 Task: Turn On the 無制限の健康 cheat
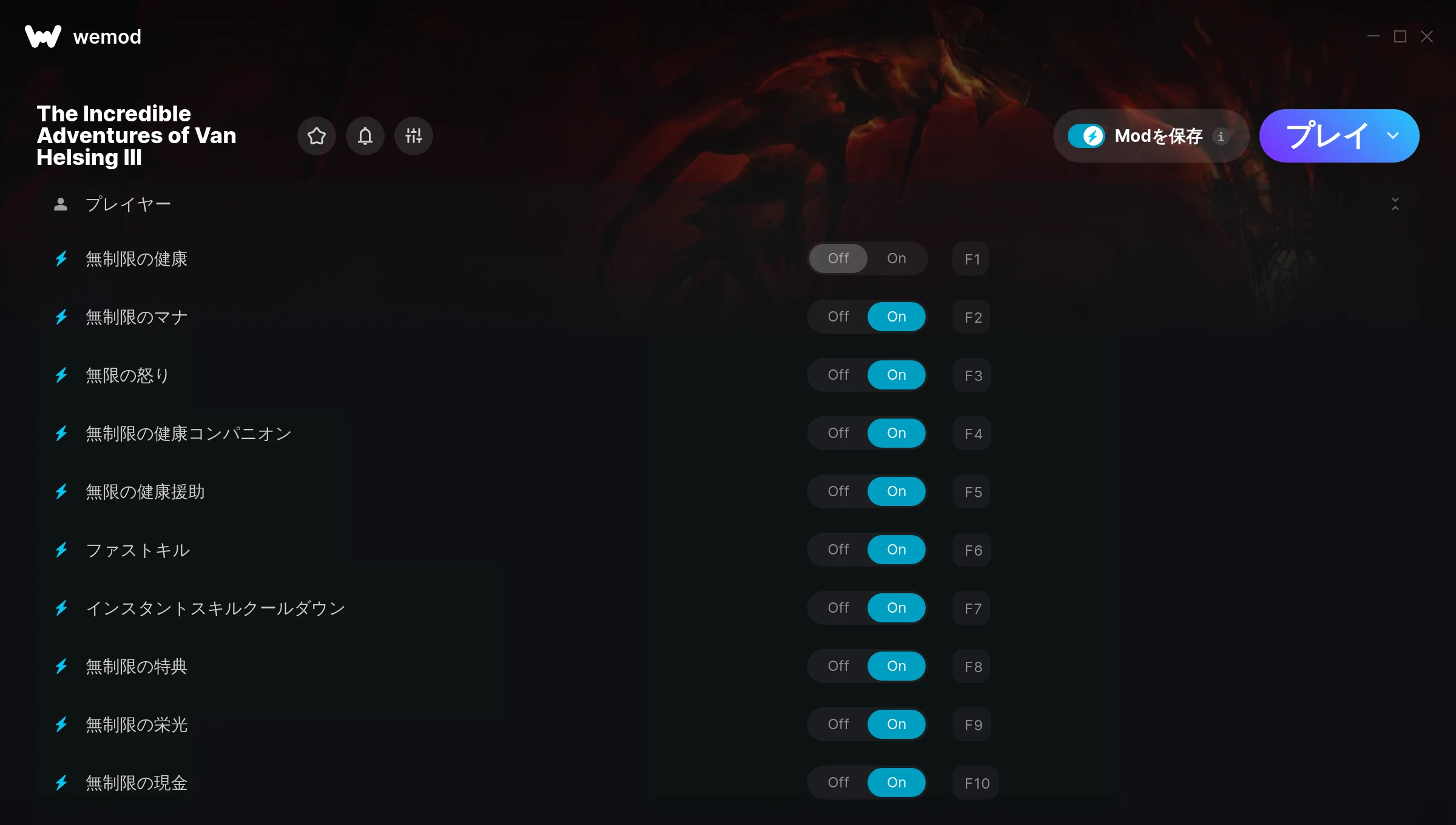point(896,258)
